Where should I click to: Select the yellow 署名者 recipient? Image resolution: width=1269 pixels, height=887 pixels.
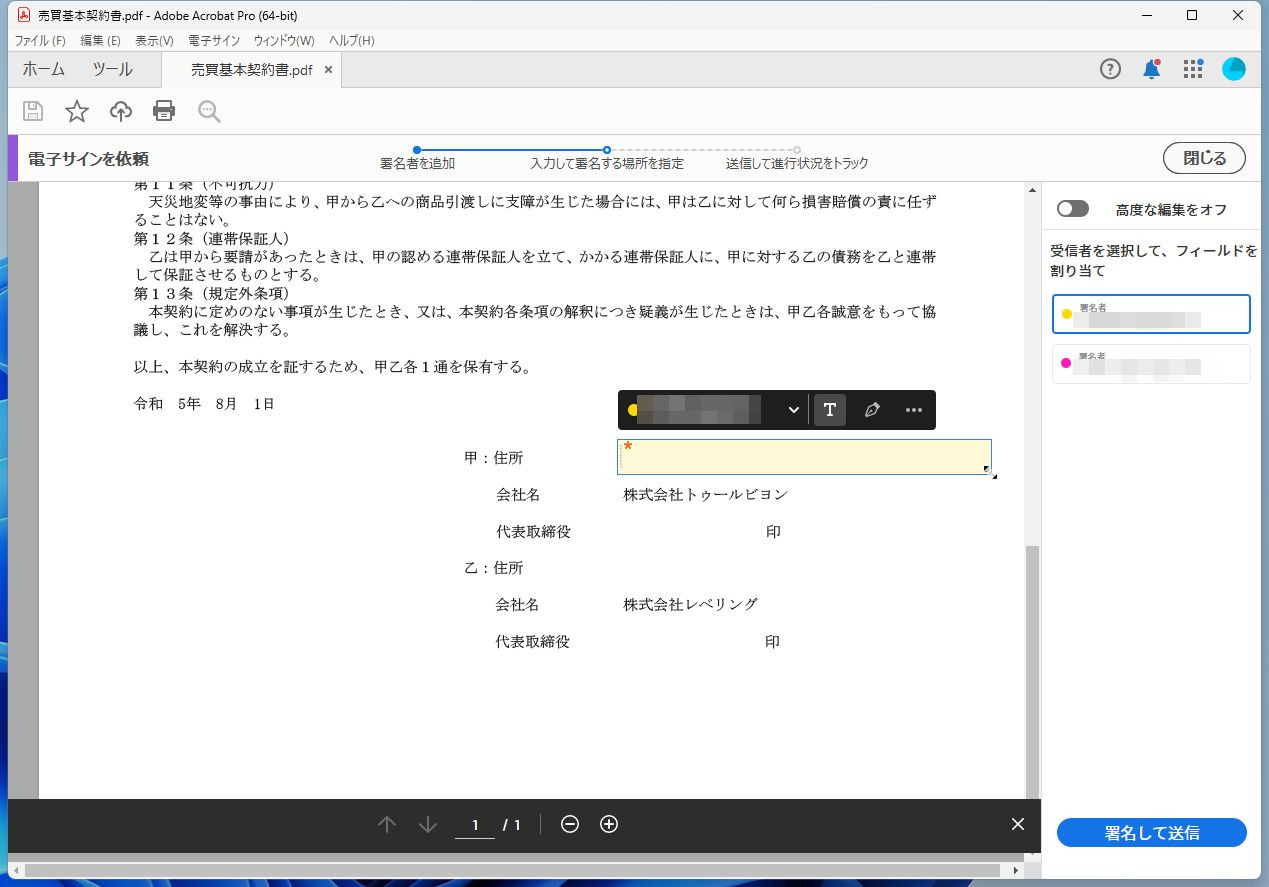click(1150, 313)
